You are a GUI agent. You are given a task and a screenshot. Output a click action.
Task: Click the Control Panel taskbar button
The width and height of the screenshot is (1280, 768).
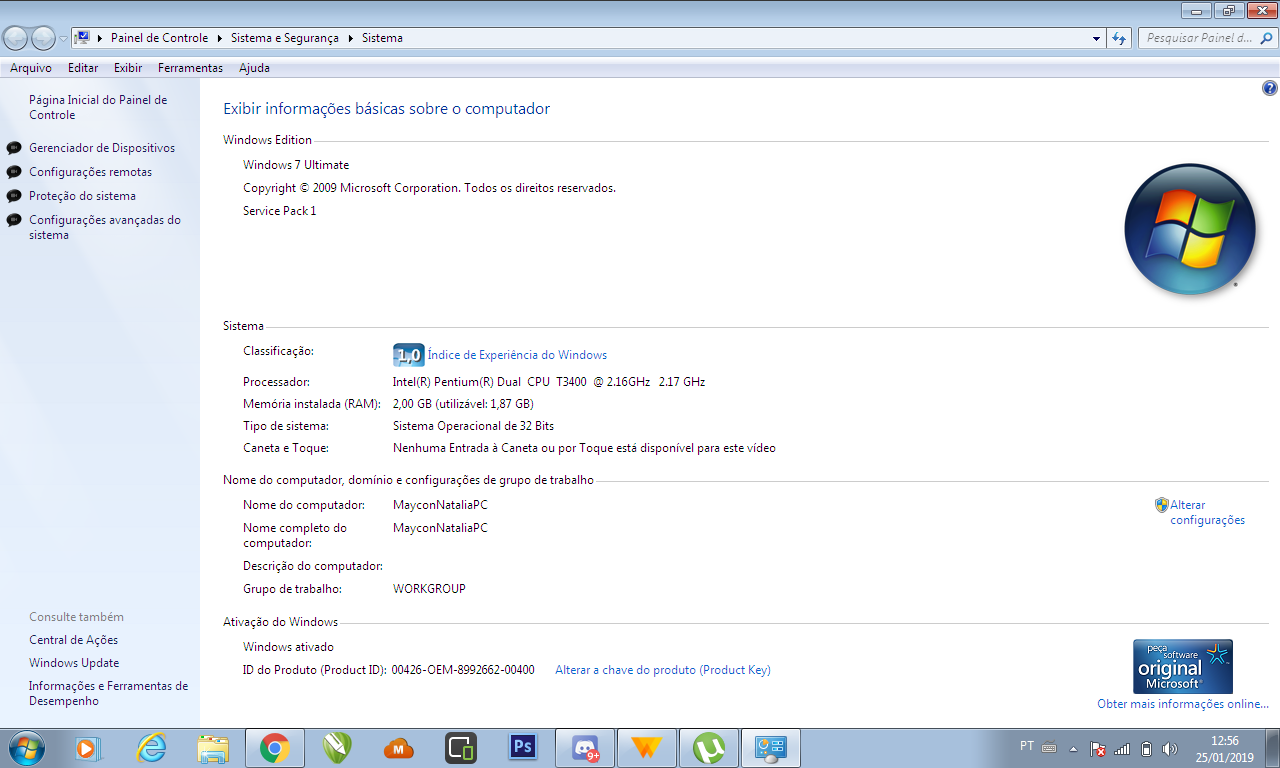(771, 748)
